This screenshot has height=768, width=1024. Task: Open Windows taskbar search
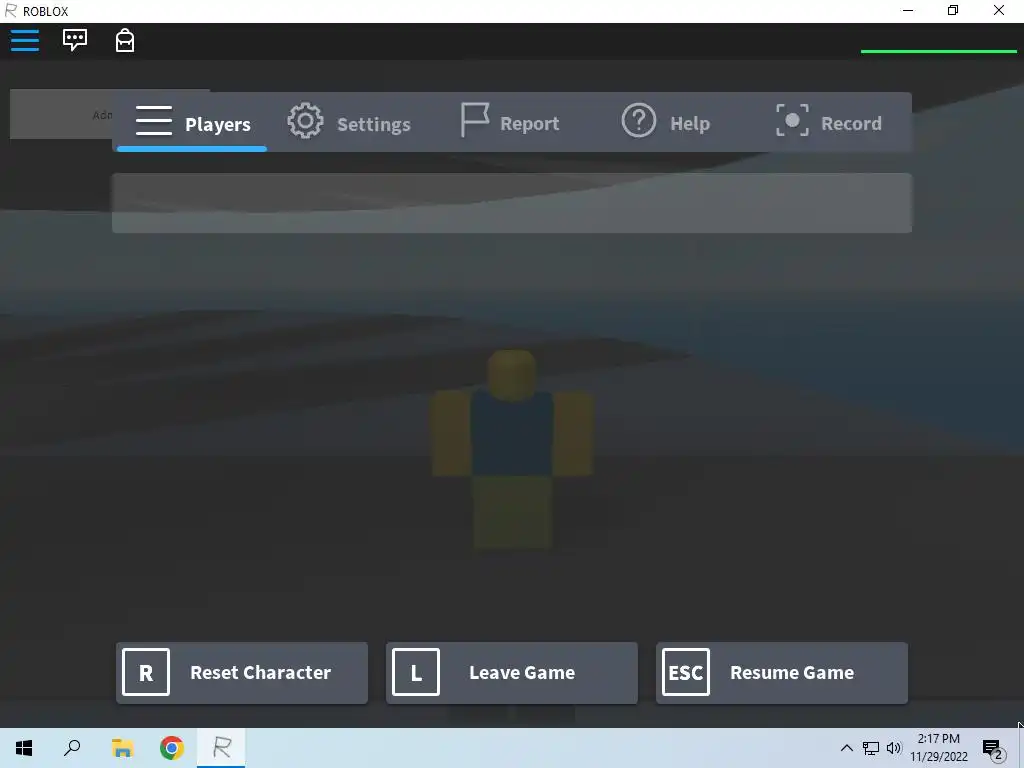tap(72, 748)
